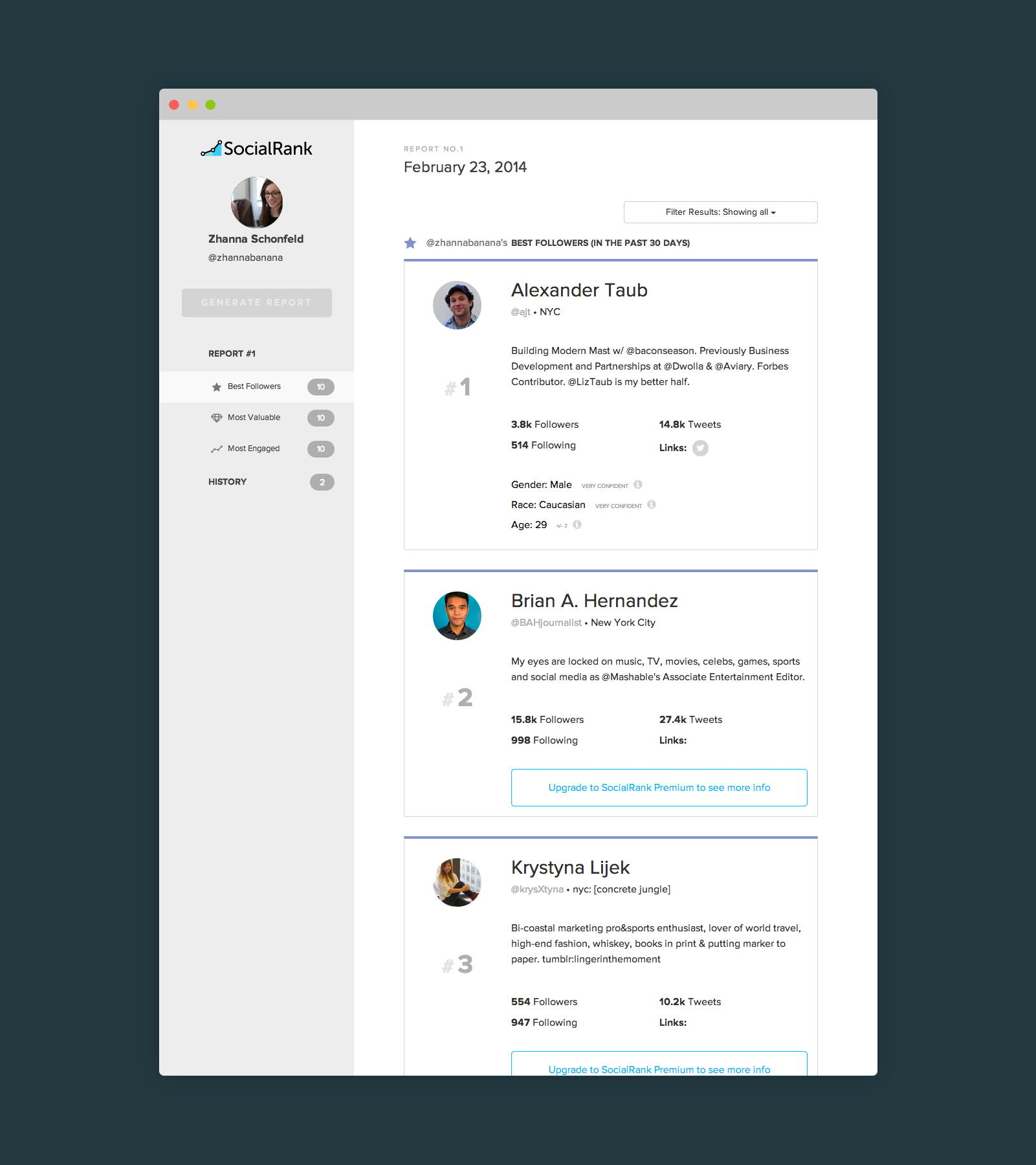The height and width of the screenshot is (1165, 1036).
Task: Select the Most Valuable menu item
Action: pyautogui.click(x=257, y=418)
